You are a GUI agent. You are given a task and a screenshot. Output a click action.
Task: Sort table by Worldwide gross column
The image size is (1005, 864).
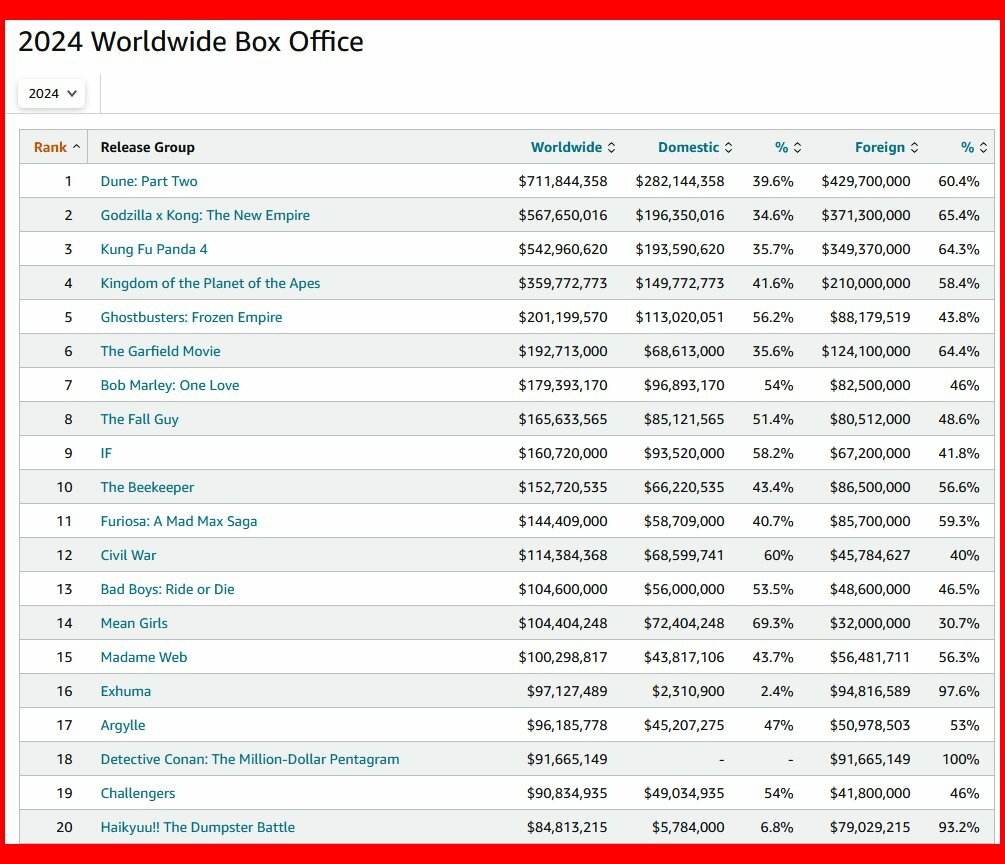click(573, 147)
